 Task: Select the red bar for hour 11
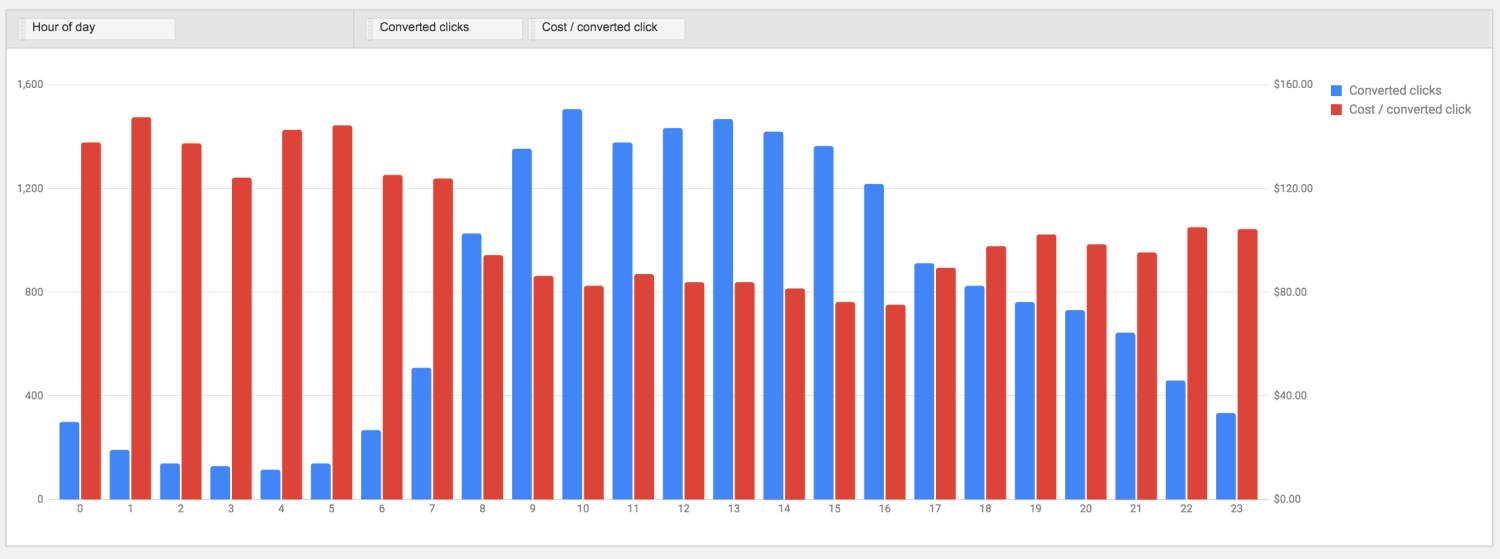click(644, 386)
